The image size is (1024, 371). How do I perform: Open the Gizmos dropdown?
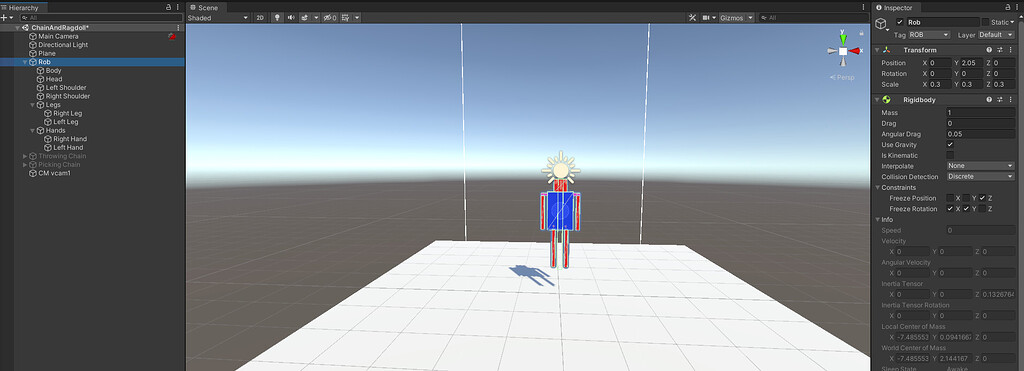pyautogui.click(x=737, y=18)
